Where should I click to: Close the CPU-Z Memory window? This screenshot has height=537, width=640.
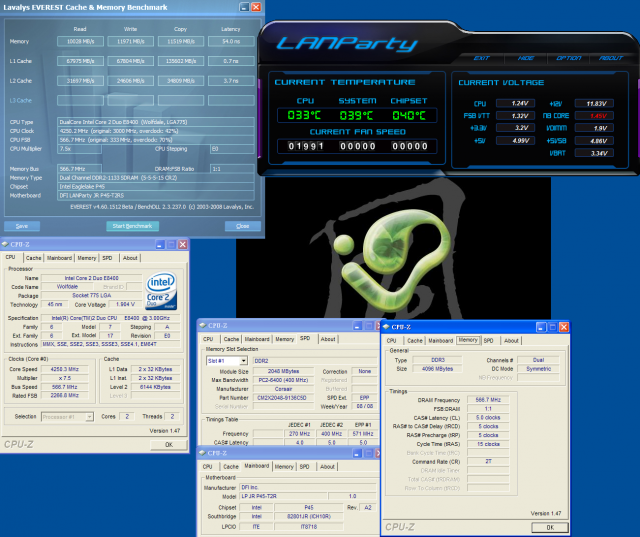pos(564,327)
